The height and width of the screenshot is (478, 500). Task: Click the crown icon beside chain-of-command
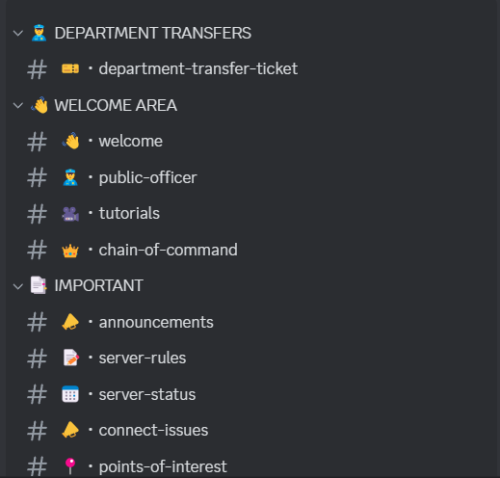70,251
